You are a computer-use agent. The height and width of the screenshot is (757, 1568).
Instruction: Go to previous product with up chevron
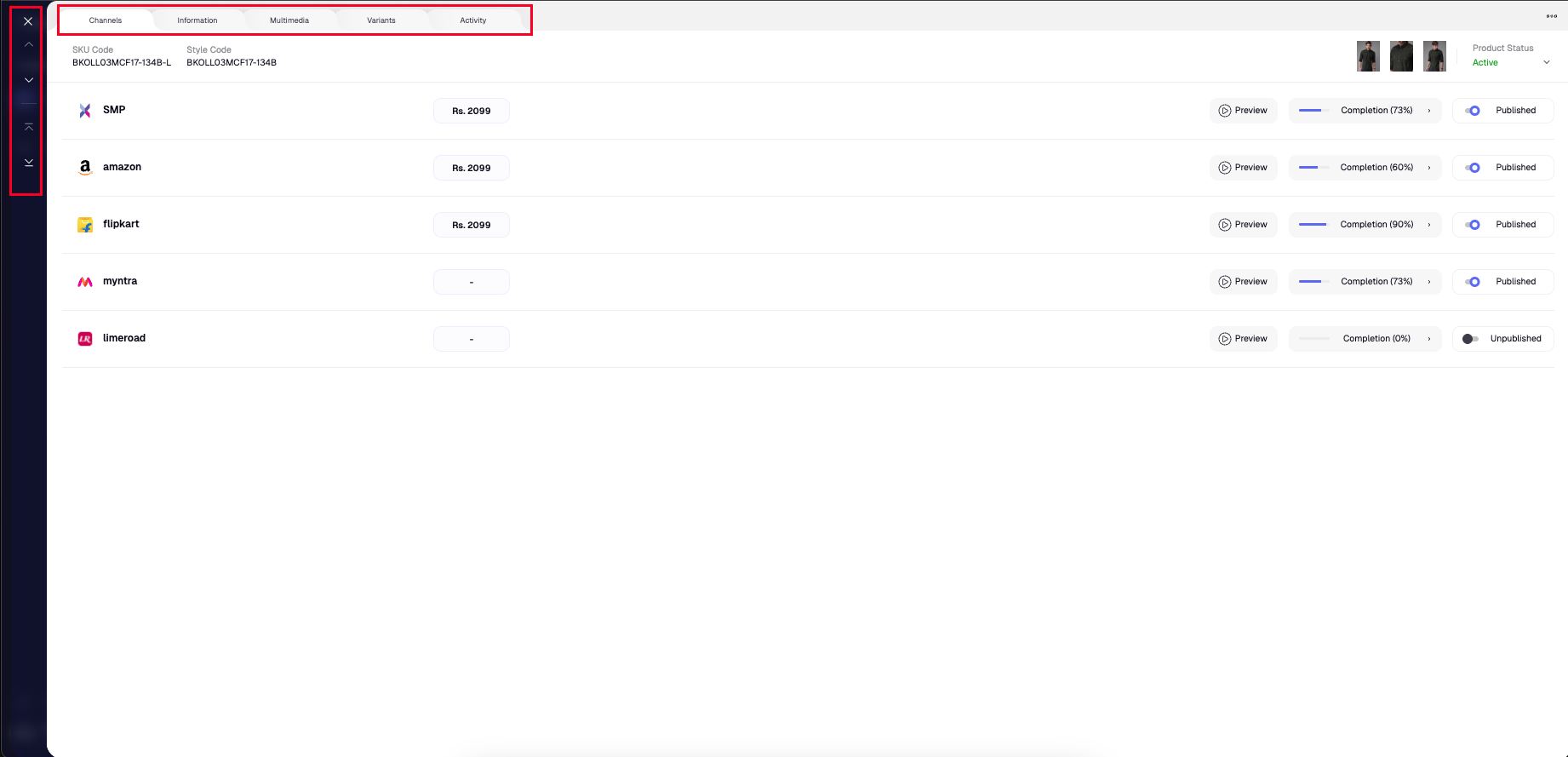pos(29,44)
